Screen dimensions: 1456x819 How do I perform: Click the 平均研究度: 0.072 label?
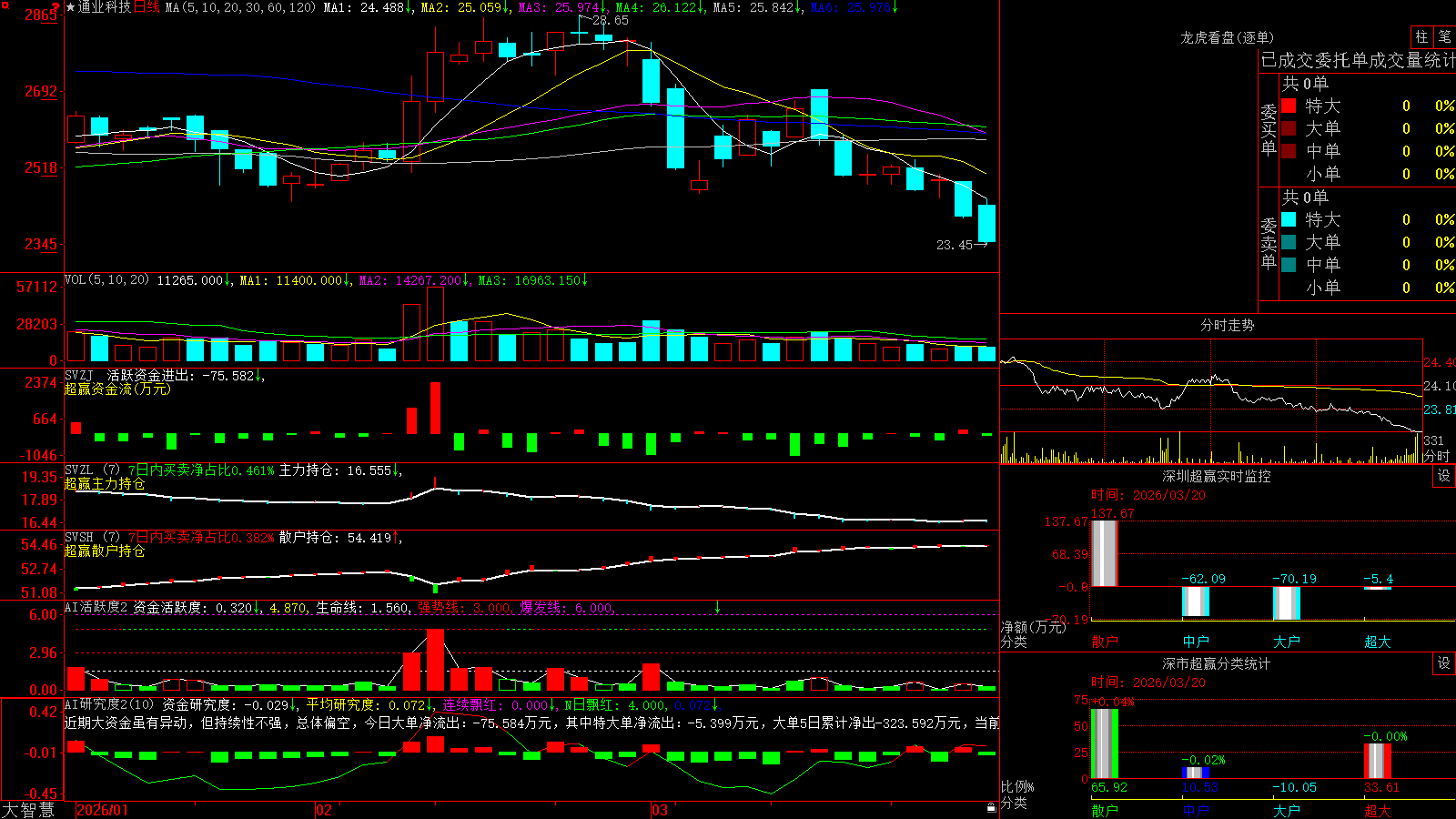(x=366, y=705)
